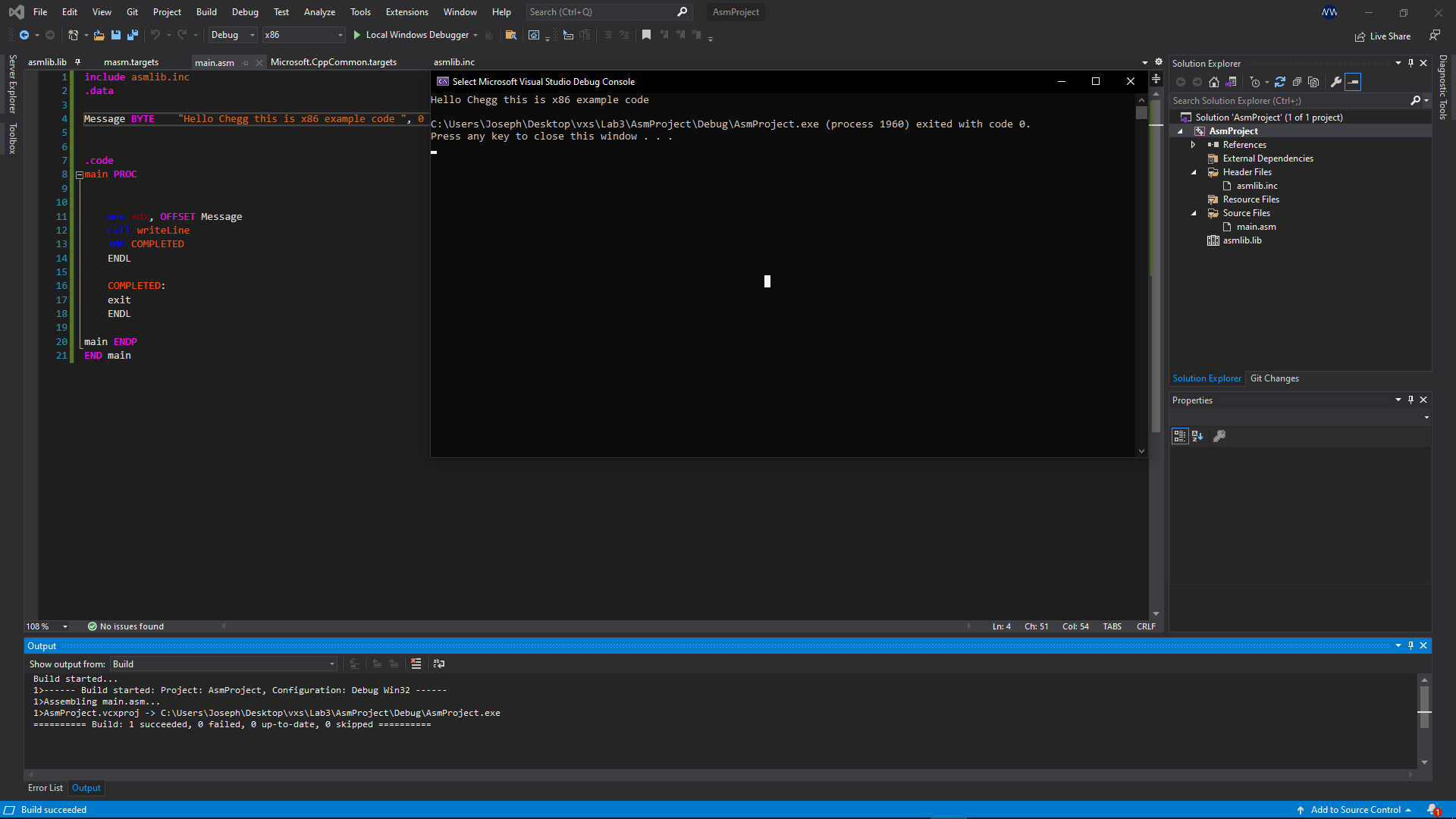This screenshot has width=1456, height=819.
Task: Expand the x86 platform target dropdown
Action: (x=338, y=35)
